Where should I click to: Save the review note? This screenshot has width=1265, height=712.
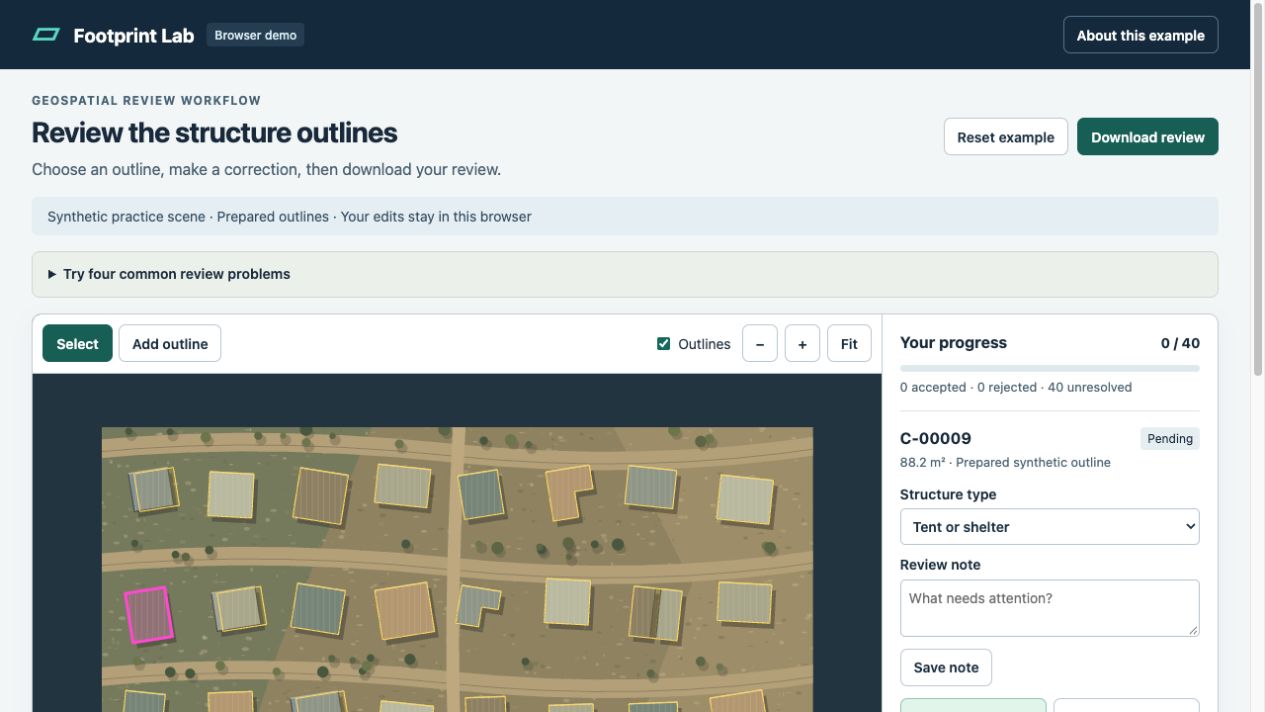[946, 667]
